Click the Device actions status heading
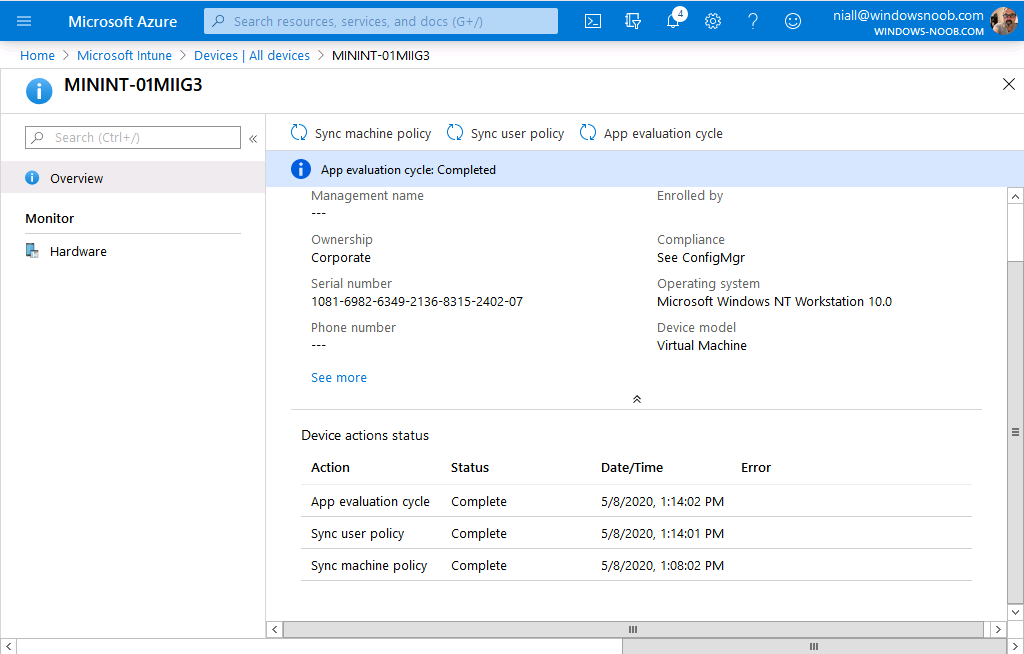The height and width of the screenshot is (654, 1024). [365, 435]
